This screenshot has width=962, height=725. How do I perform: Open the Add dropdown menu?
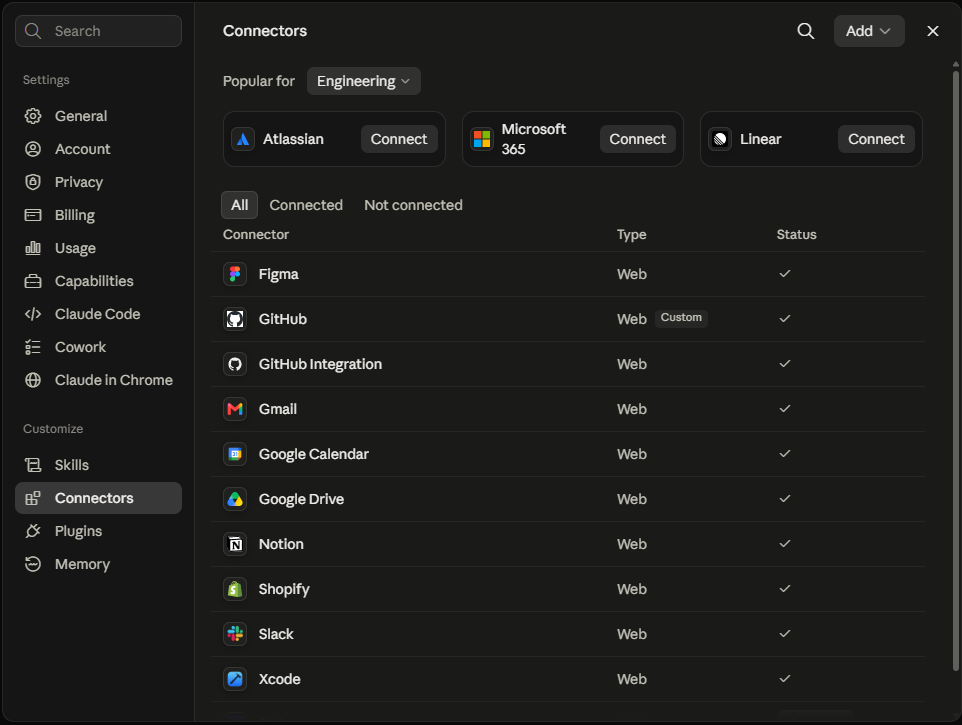point(869,31)
